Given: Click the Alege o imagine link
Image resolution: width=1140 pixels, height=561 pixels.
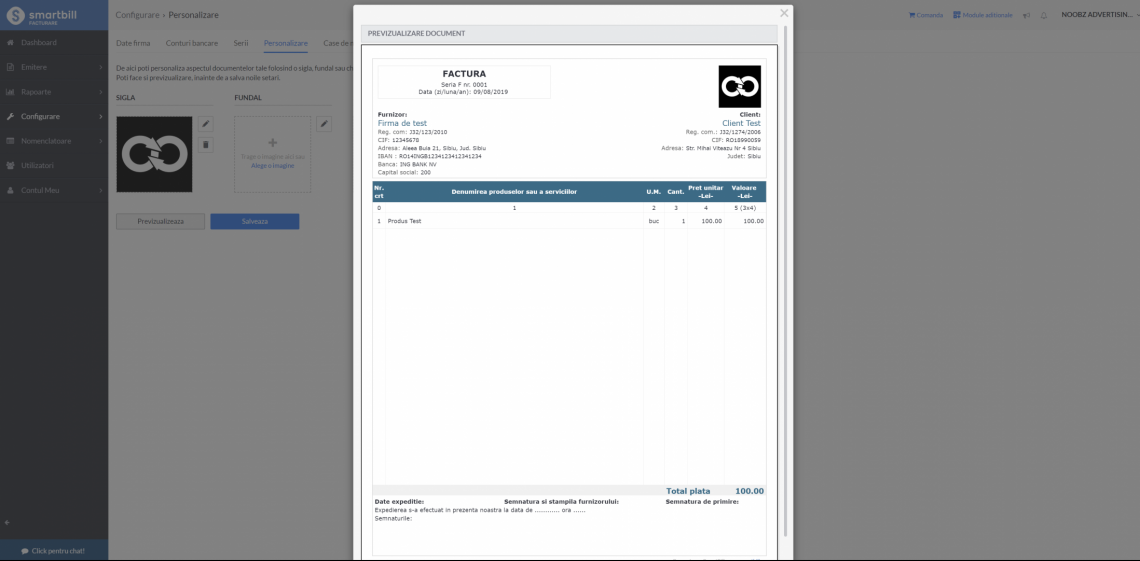Looking at the screenshot, I should [272, 166].
